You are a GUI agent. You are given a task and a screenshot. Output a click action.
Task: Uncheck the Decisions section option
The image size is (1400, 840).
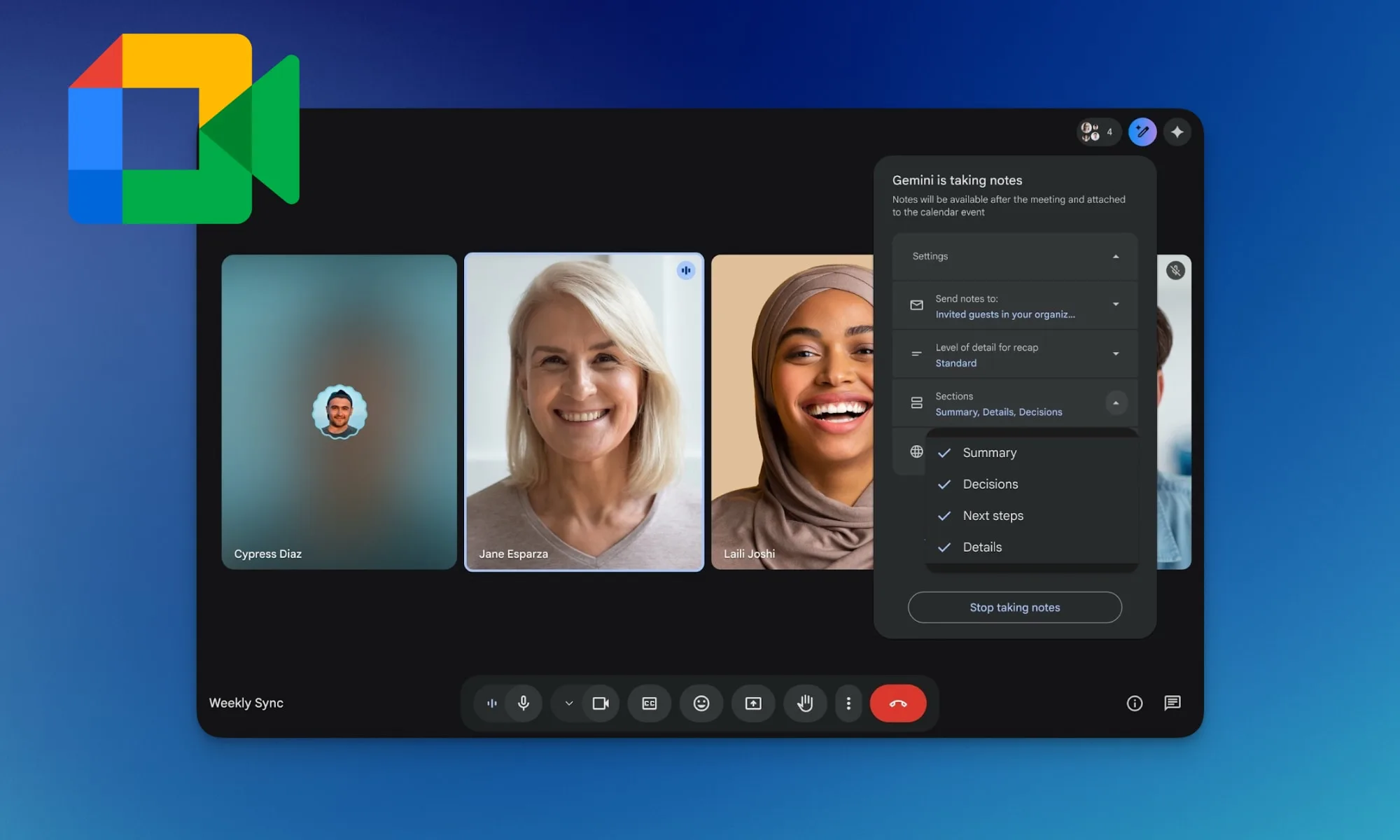click(1032, 484)
